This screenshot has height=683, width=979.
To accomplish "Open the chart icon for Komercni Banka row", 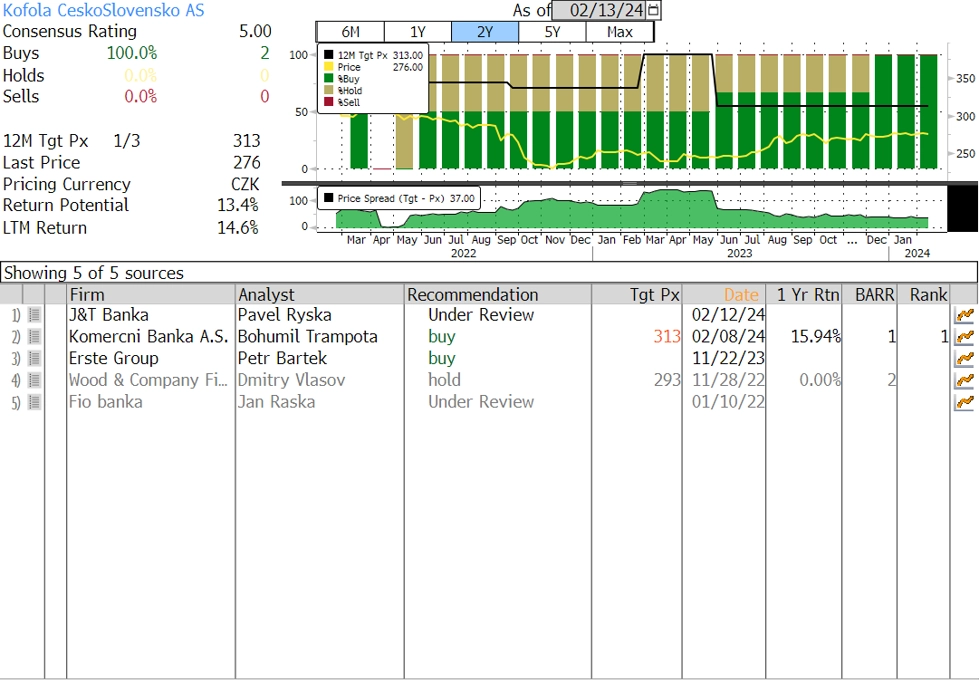I will click(964, 337).
